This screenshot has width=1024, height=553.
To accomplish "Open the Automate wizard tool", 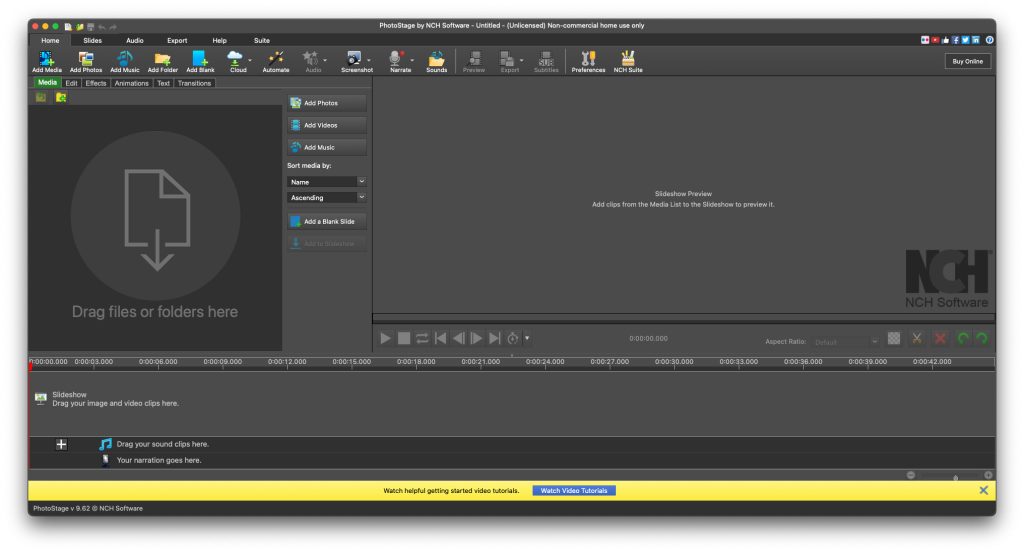I will pos(275,61).
